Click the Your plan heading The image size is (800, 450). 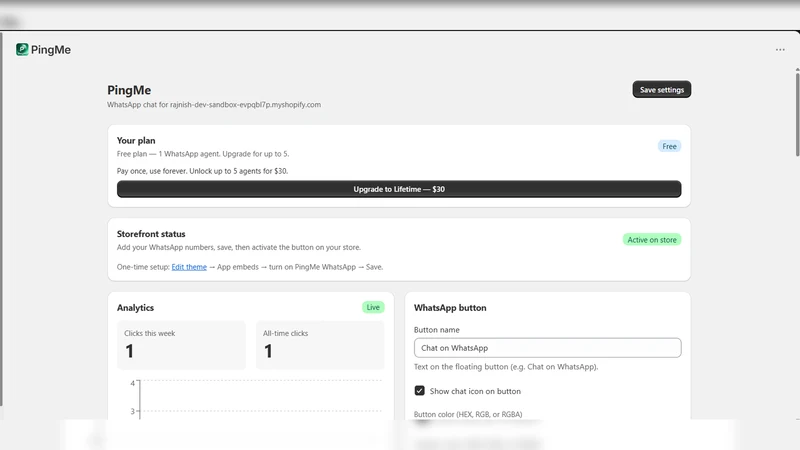(136, 140)
